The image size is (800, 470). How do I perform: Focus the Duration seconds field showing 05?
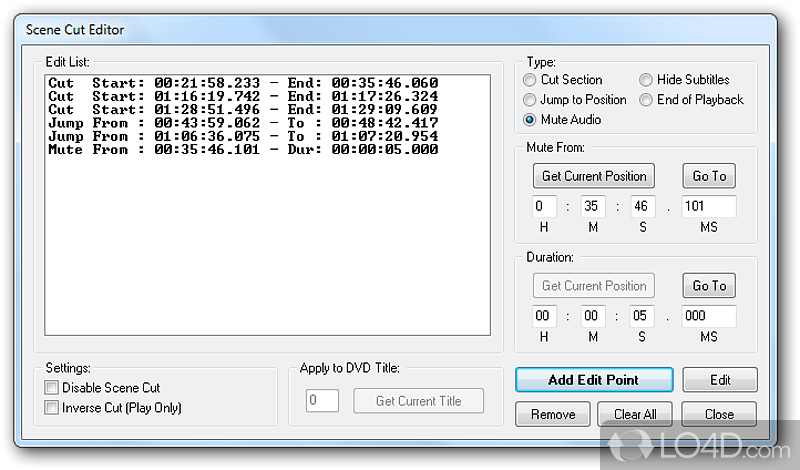pyautogui.click(x=642, y=316)
